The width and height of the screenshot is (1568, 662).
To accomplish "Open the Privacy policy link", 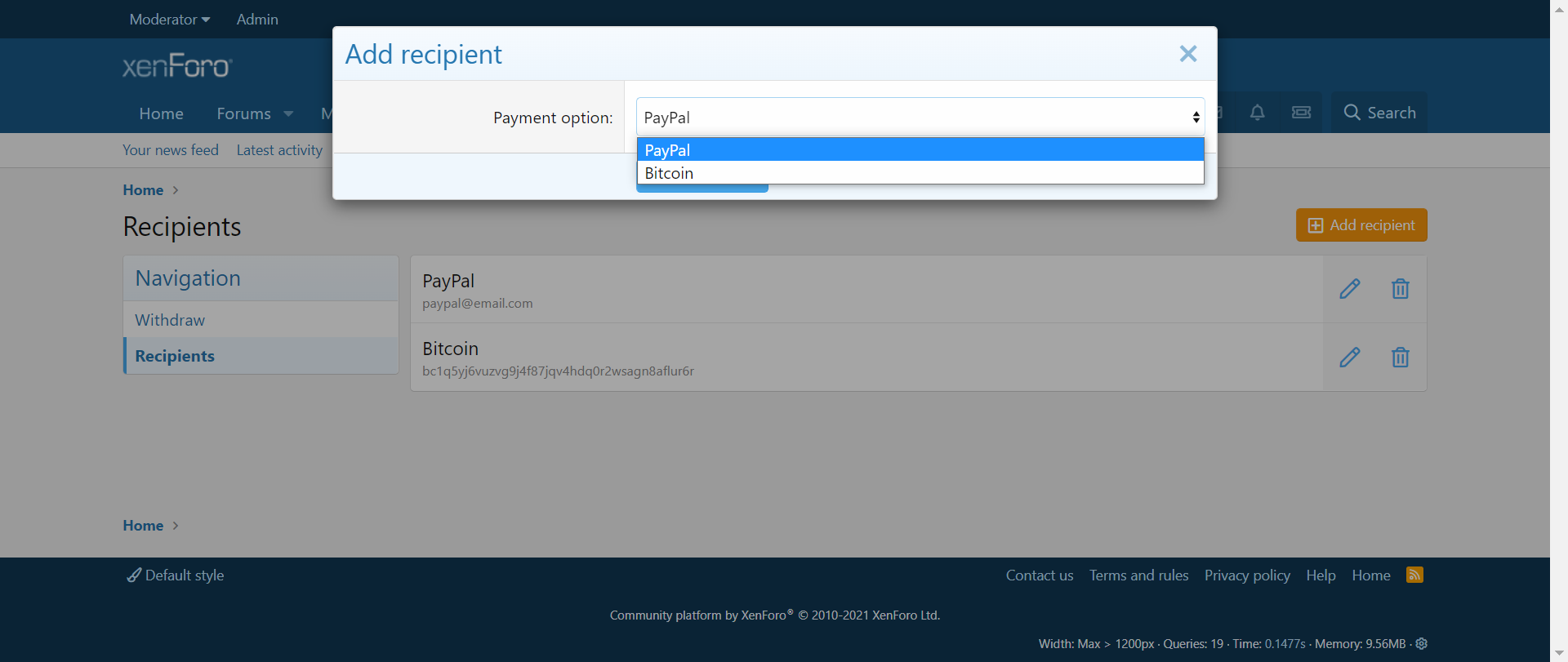I will [x=1247, y=575].
